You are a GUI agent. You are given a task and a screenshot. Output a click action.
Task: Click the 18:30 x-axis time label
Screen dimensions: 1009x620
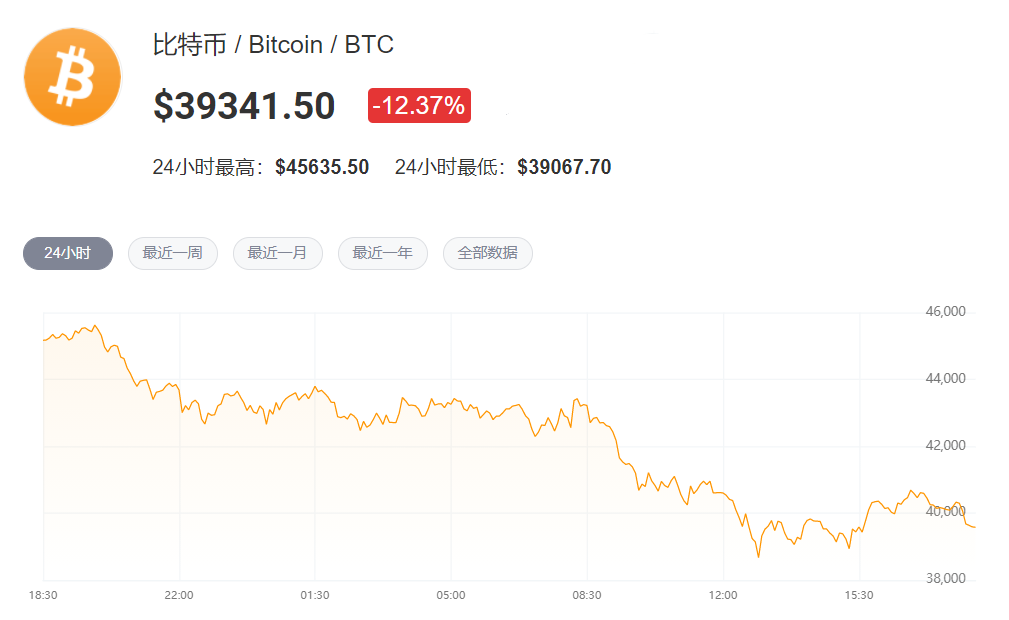(43, 595)
